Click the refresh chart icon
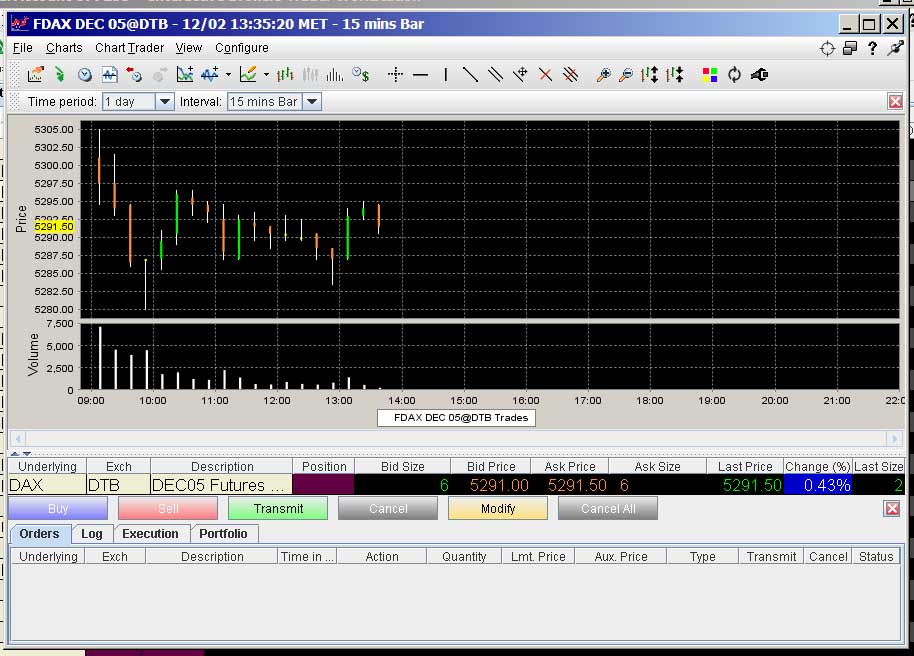This screenshot has height=656, width=914. (734, 75)
